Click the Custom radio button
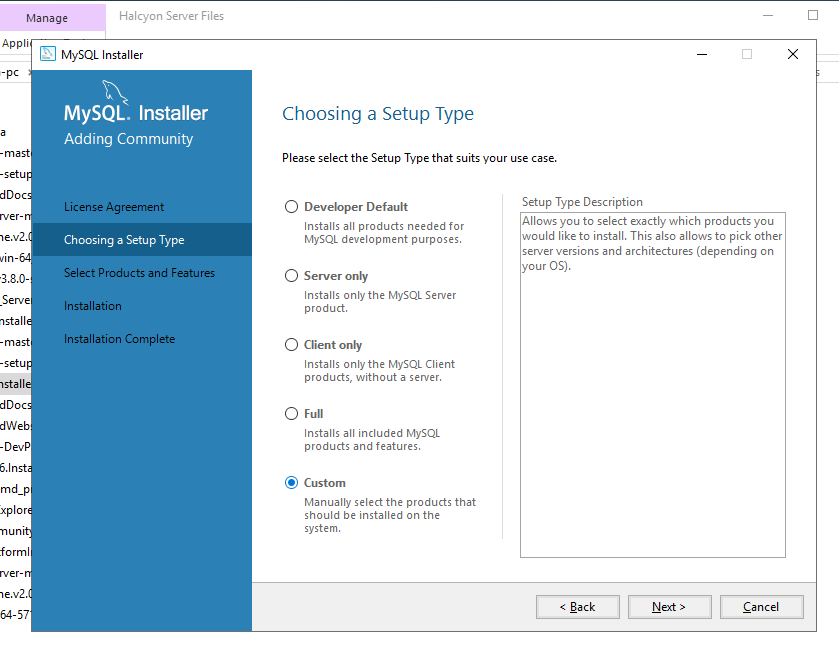Image resolution: width=839 pixels, height=663 pixels. coord(291,483)
